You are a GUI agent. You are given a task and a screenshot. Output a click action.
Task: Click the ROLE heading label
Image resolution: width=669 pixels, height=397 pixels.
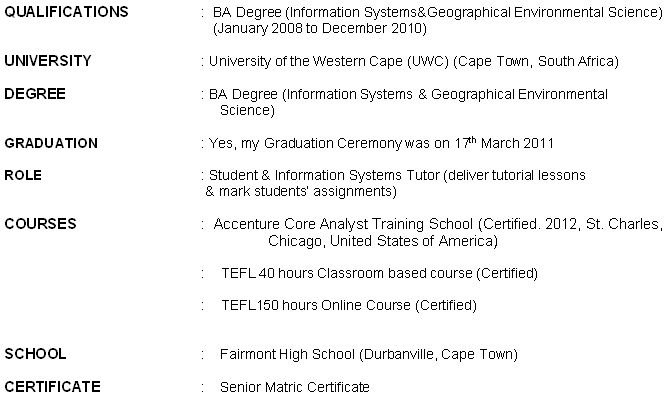(23, 175)
